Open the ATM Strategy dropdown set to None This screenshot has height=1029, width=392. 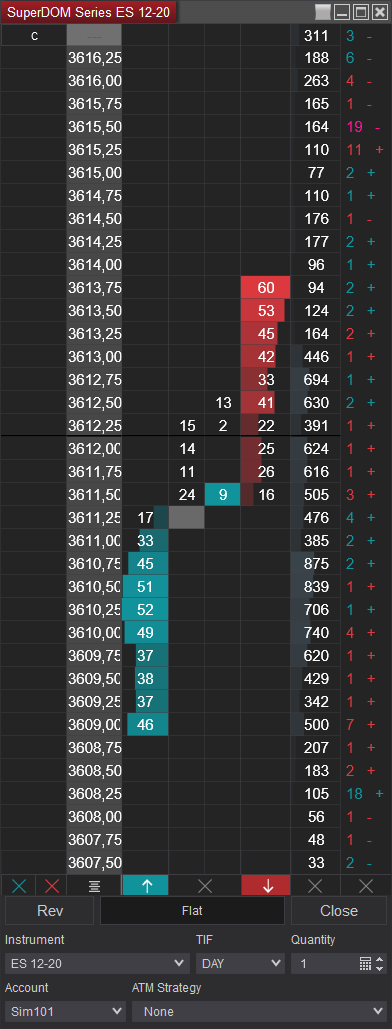pyautogui.click(x=259, y=1011)
